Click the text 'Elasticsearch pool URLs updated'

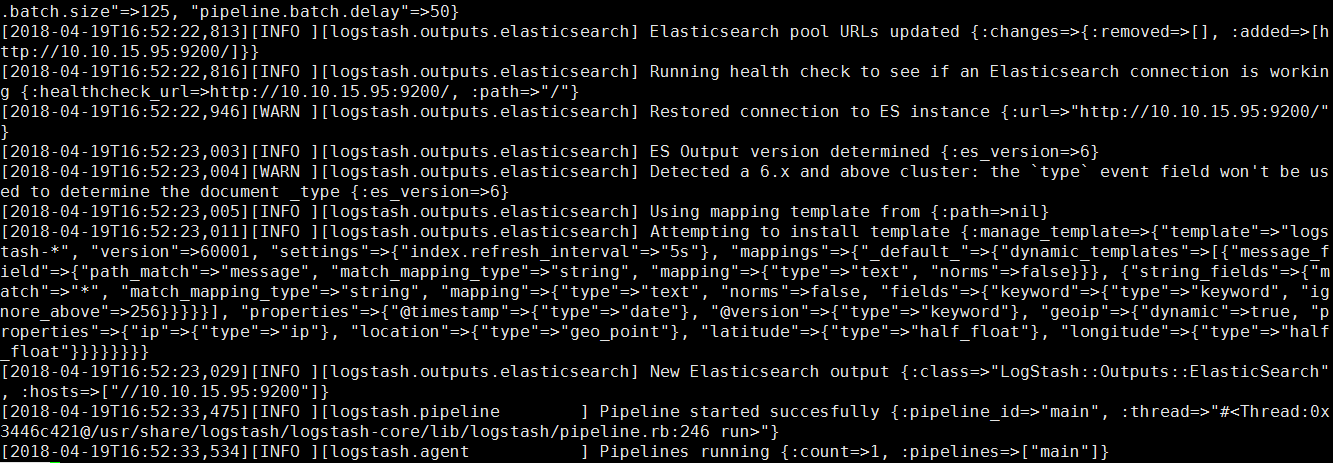pos(805,31)
